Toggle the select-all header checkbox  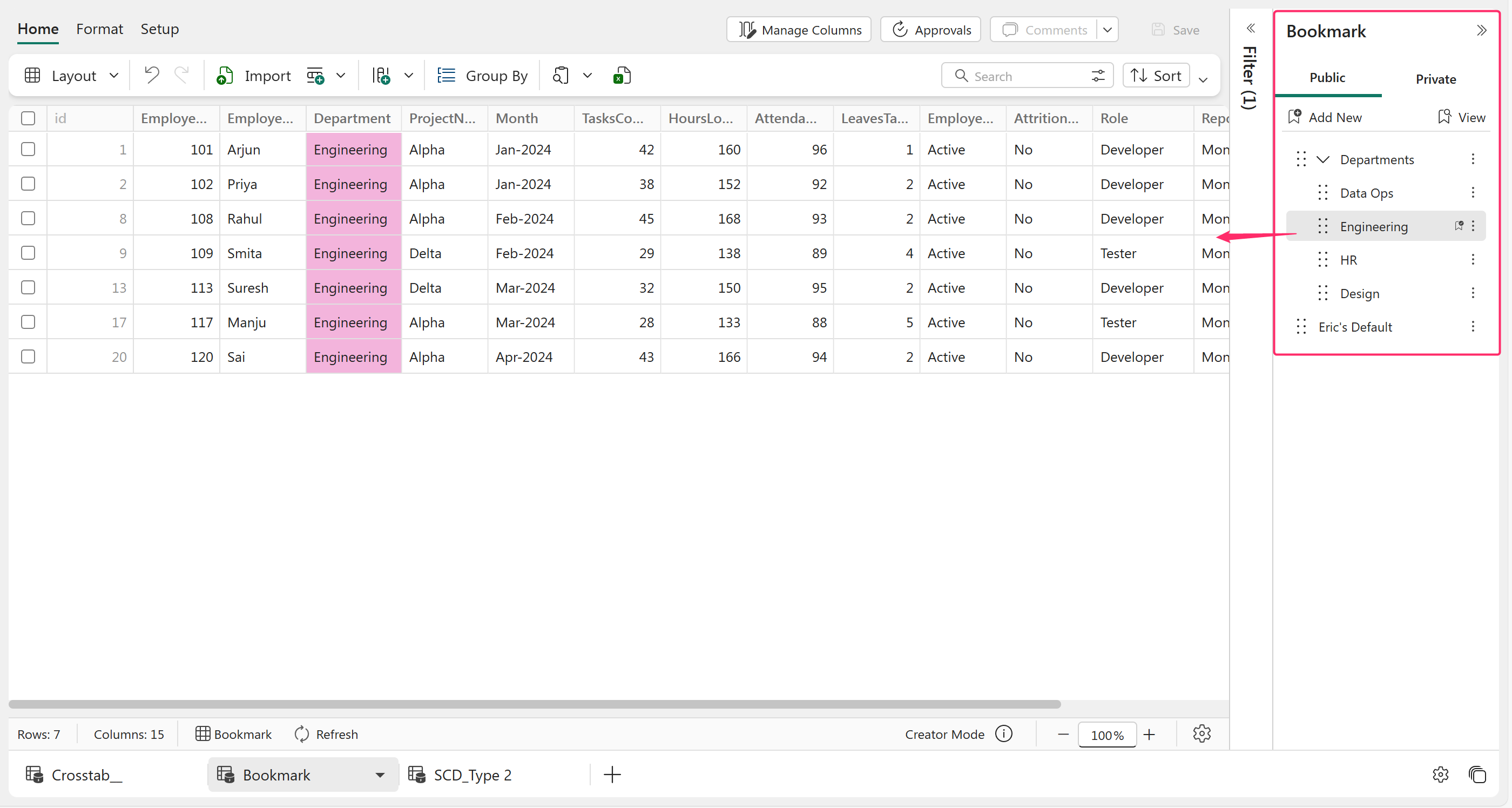28,118
